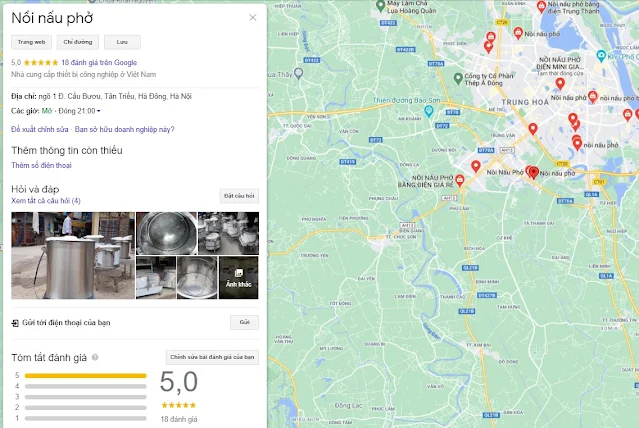
Task: Click Đề xuất chỉnh sửa link
Action: 40,129
